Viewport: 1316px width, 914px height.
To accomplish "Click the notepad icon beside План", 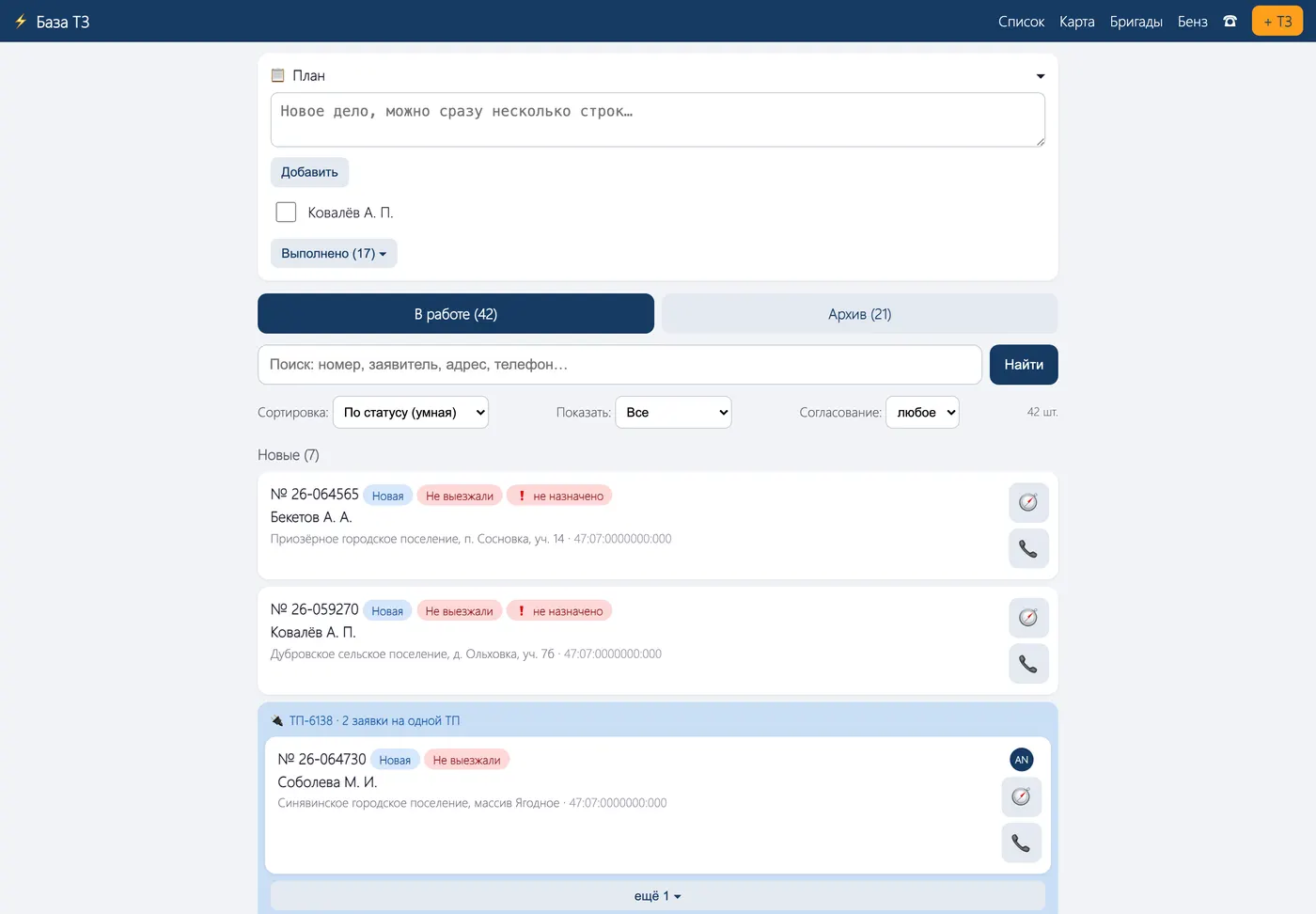I will (277, 75).
